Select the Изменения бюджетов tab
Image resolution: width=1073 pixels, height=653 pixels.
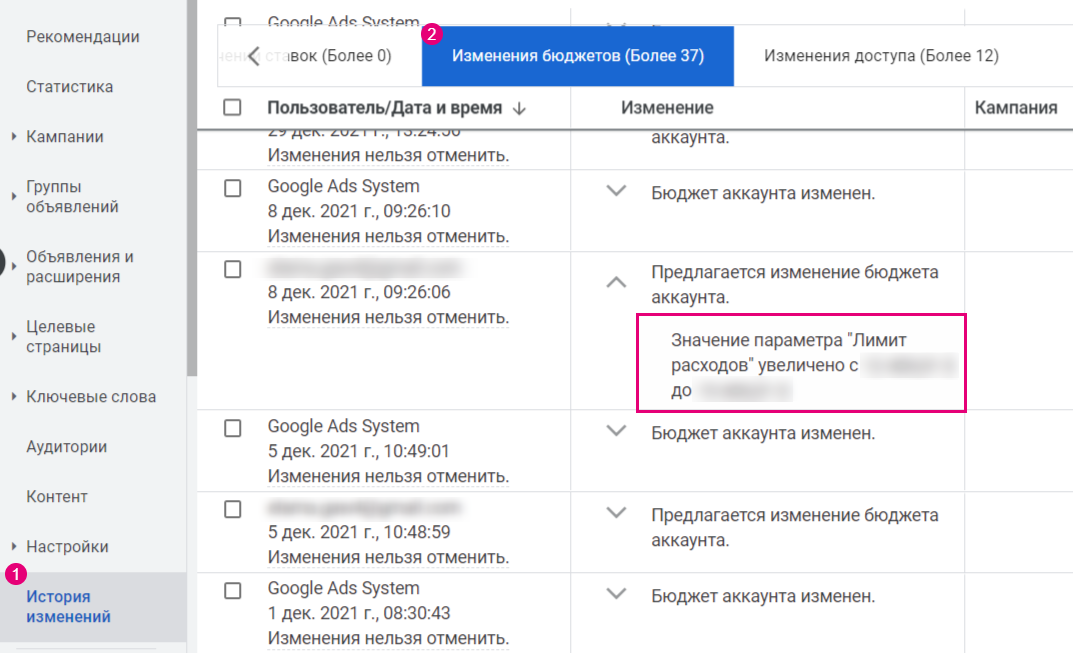coord(577,56)
